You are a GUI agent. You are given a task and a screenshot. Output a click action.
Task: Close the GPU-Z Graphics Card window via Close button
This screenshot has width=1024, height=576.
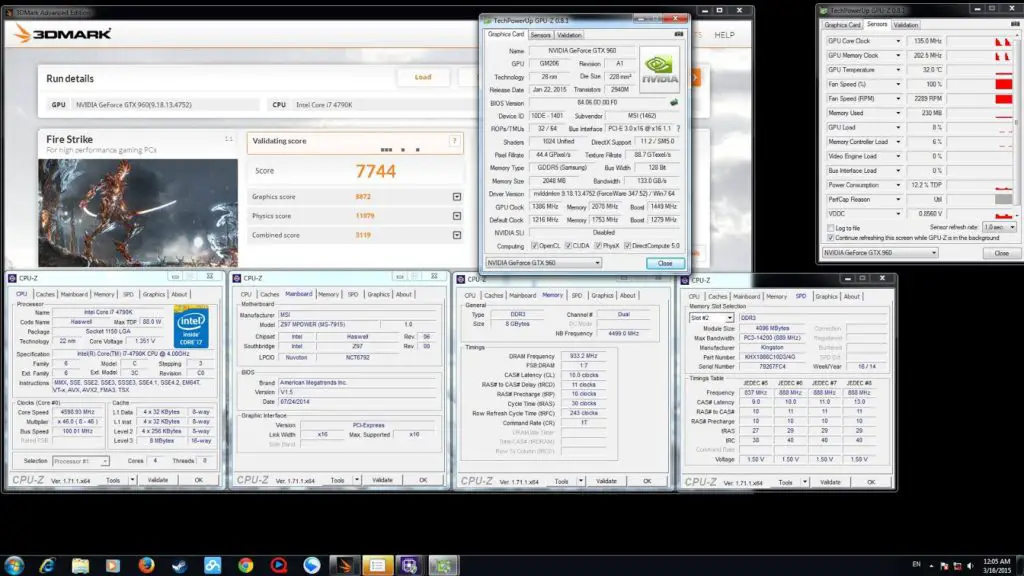(665, 263)
